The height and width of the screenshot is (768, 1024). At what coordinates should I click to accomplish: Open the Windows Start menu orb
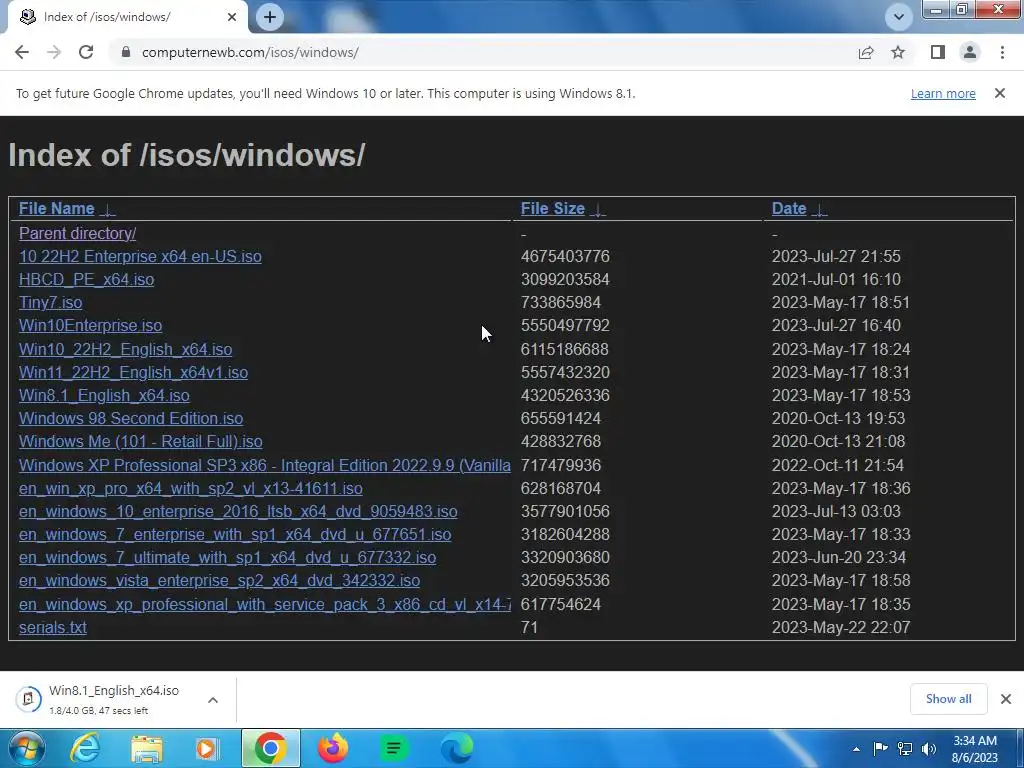pos(26,748)
